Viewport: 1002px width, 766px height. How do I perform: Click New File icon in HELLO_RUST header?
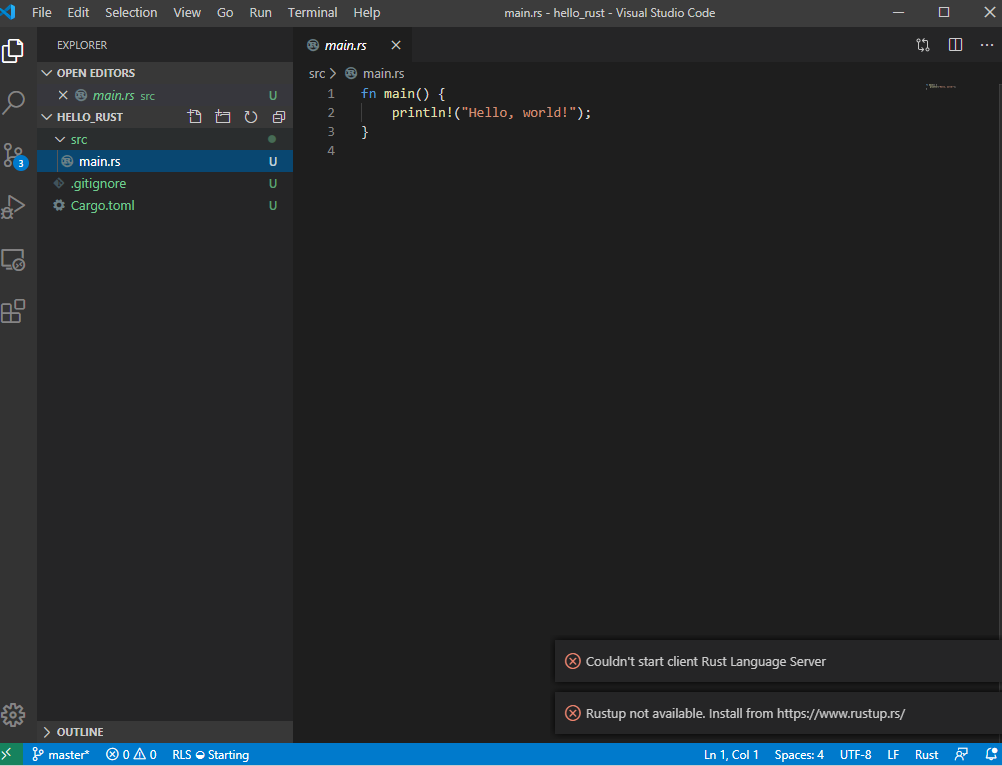click(194, 117)
